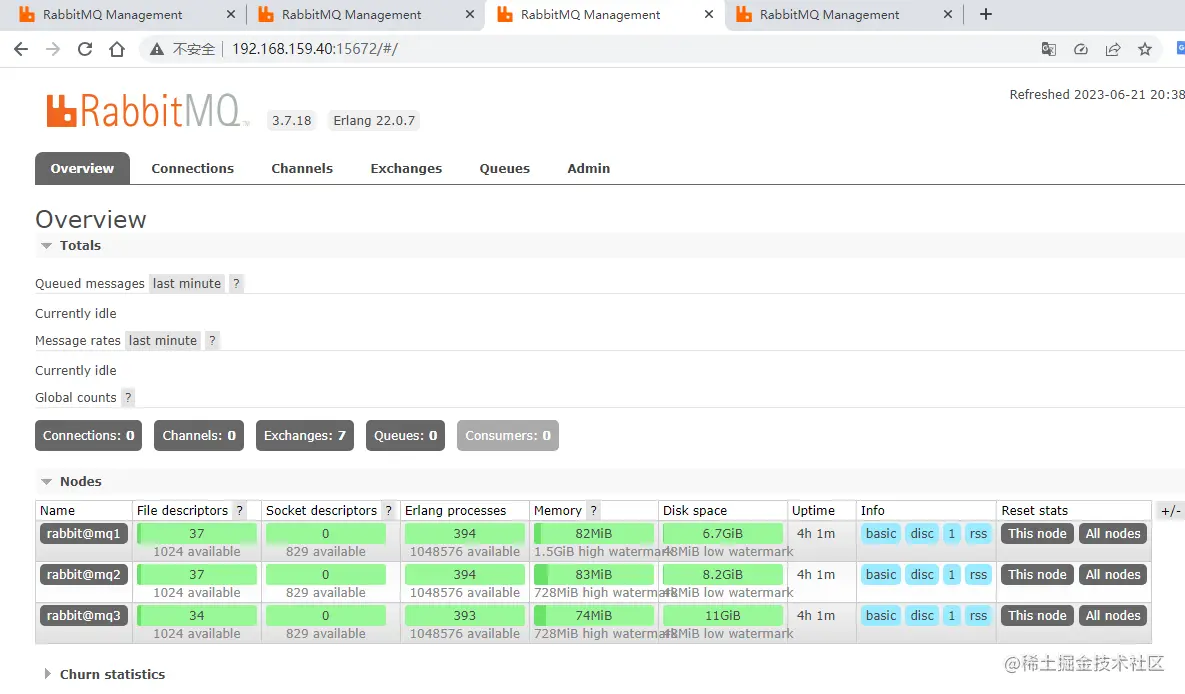Open the Overview tab
Screen dimensions: 1185x694
coord(82,169)
